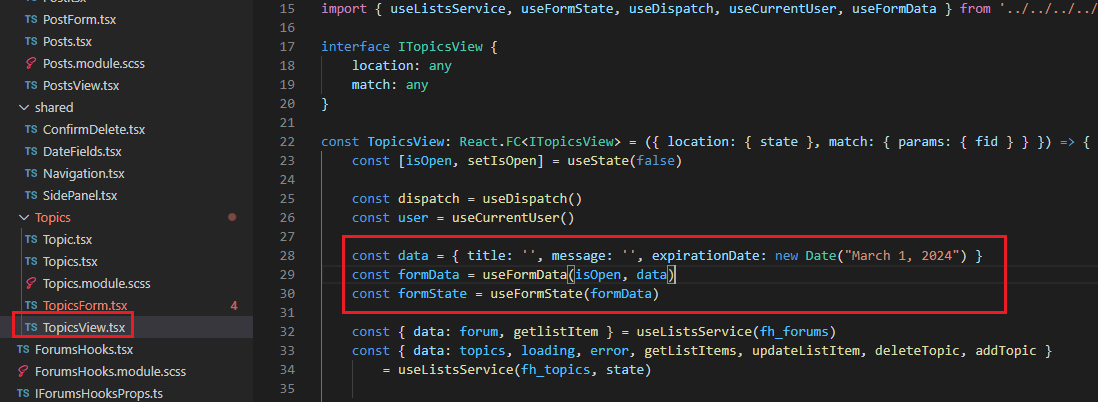The image size is (1098, 402).
Task: Place cursor on the "March 1, 2024" string
Action: point(906,256)
